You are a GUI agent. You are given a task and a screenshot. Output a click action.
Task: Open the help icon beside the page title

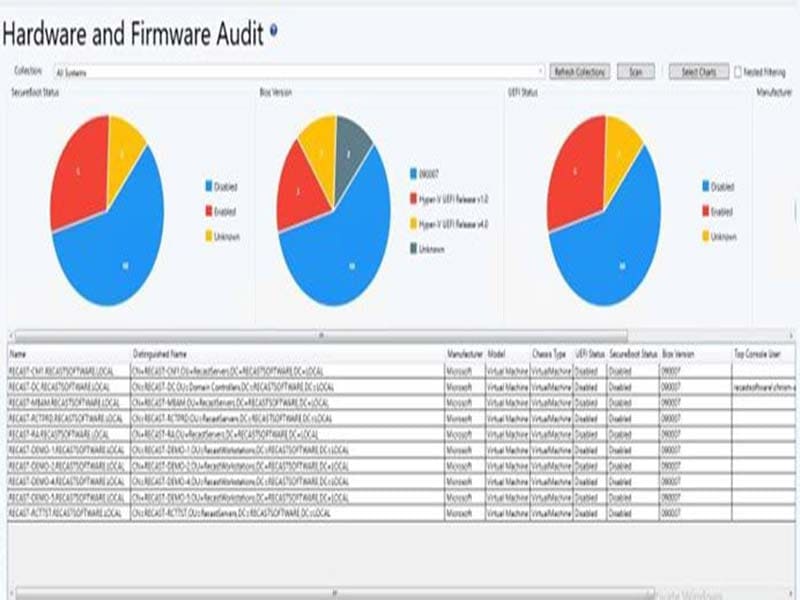(x=273, y=30)
